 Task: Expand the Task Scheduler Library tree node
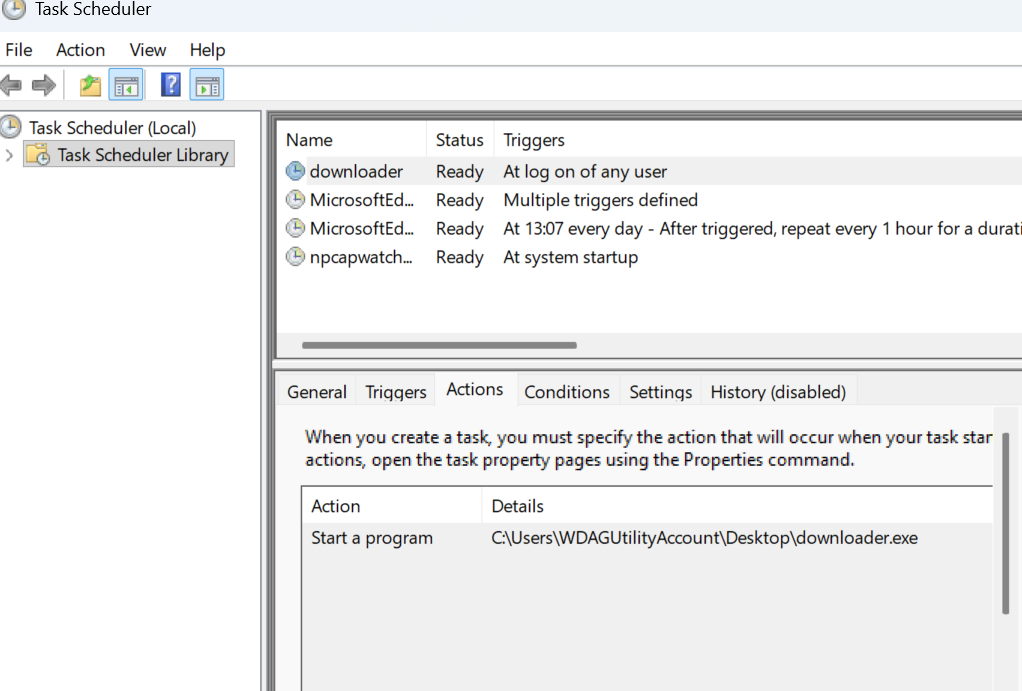click(x=9, y=155)
